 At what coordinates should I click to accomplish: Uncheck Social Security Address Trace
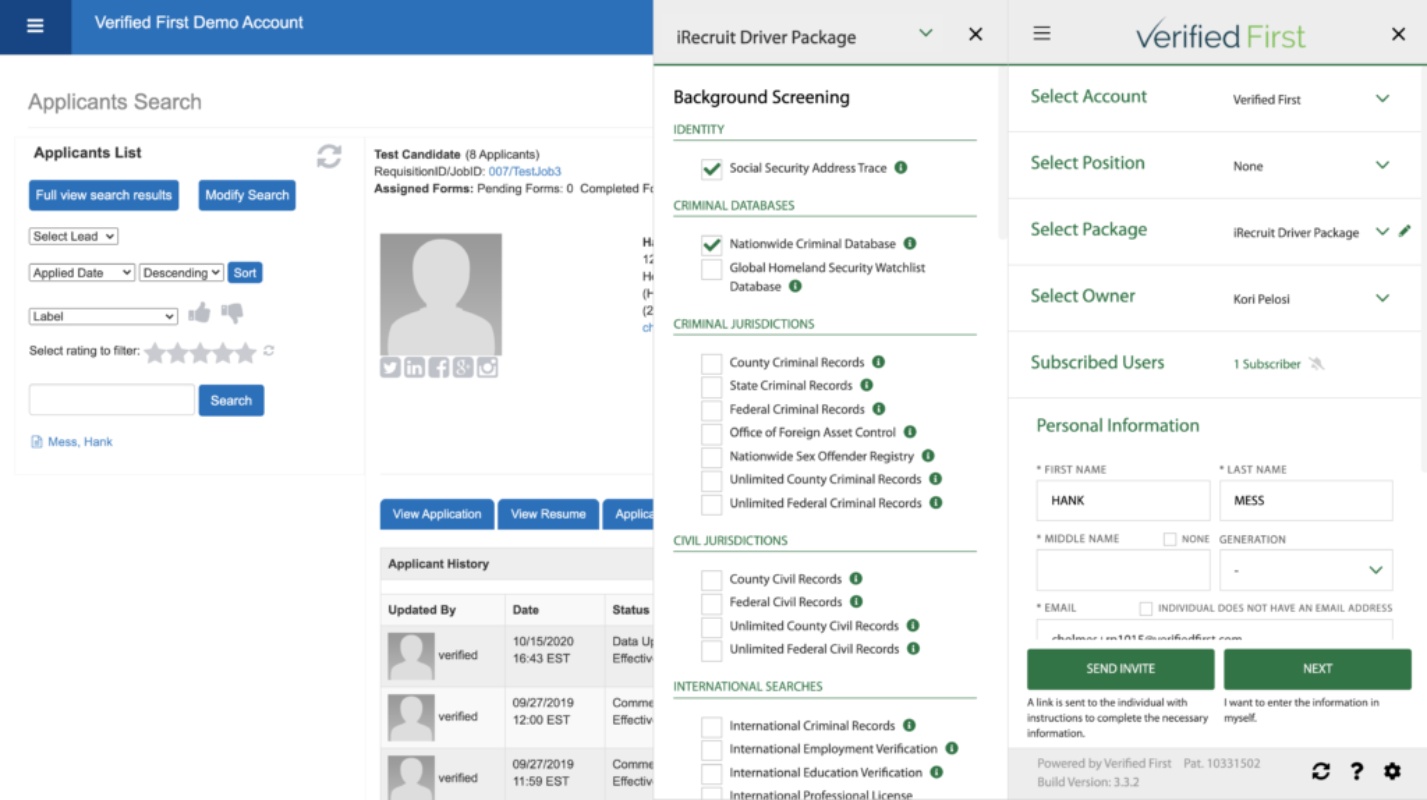point(711,169)
